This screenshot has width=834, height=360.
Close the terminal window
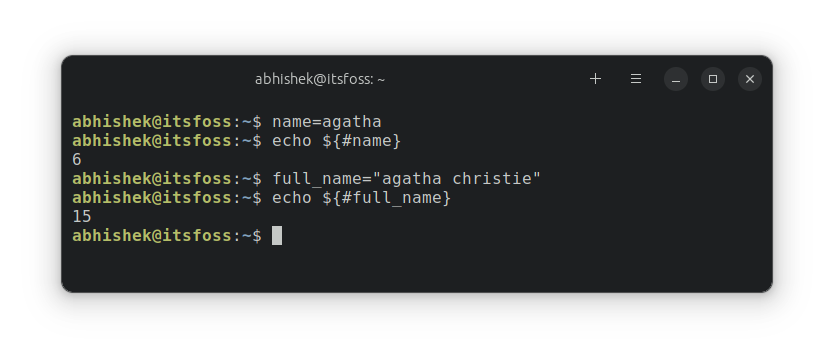point(750,79)
